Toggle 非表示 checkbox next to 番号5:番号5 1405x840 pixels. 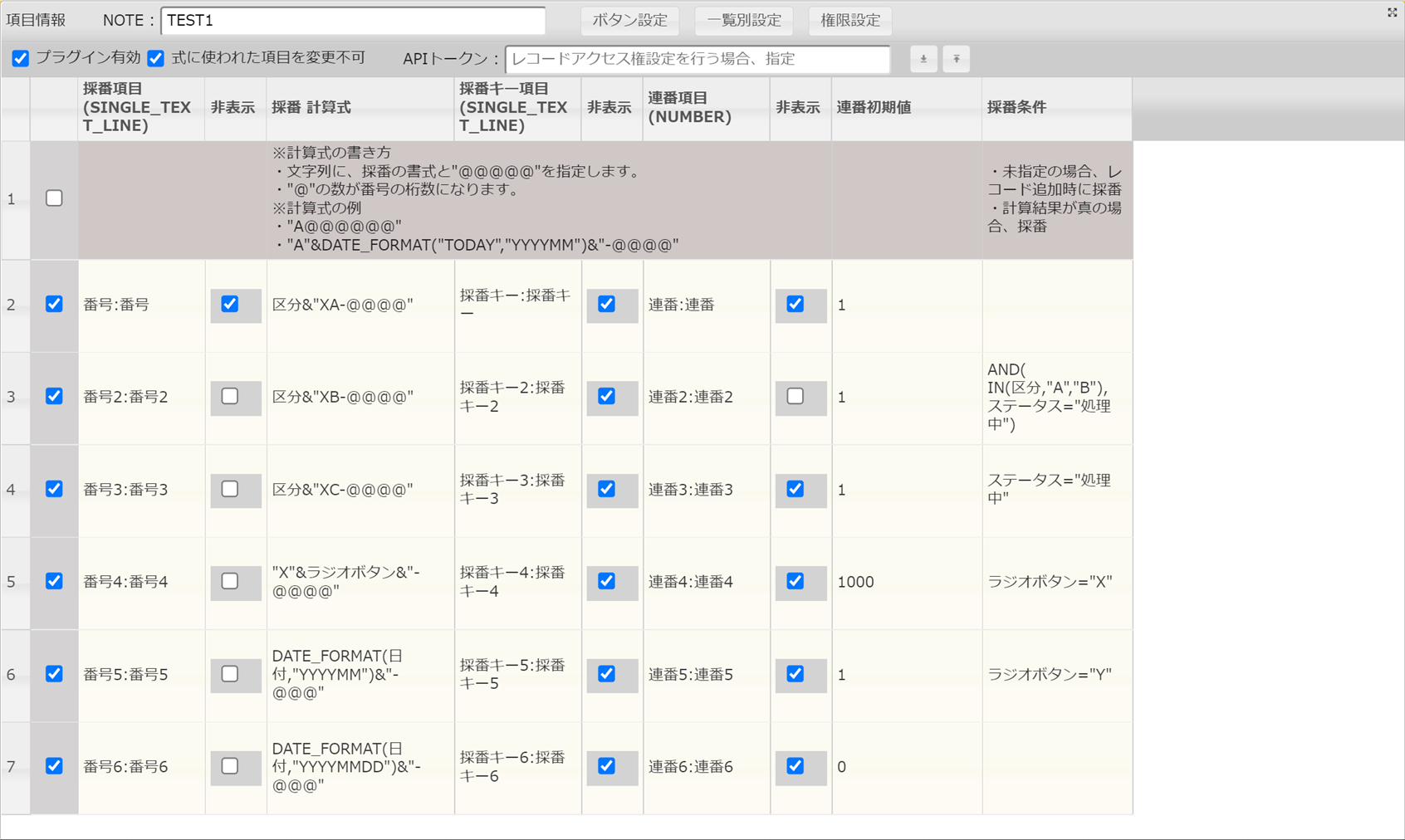click(230, 674)
